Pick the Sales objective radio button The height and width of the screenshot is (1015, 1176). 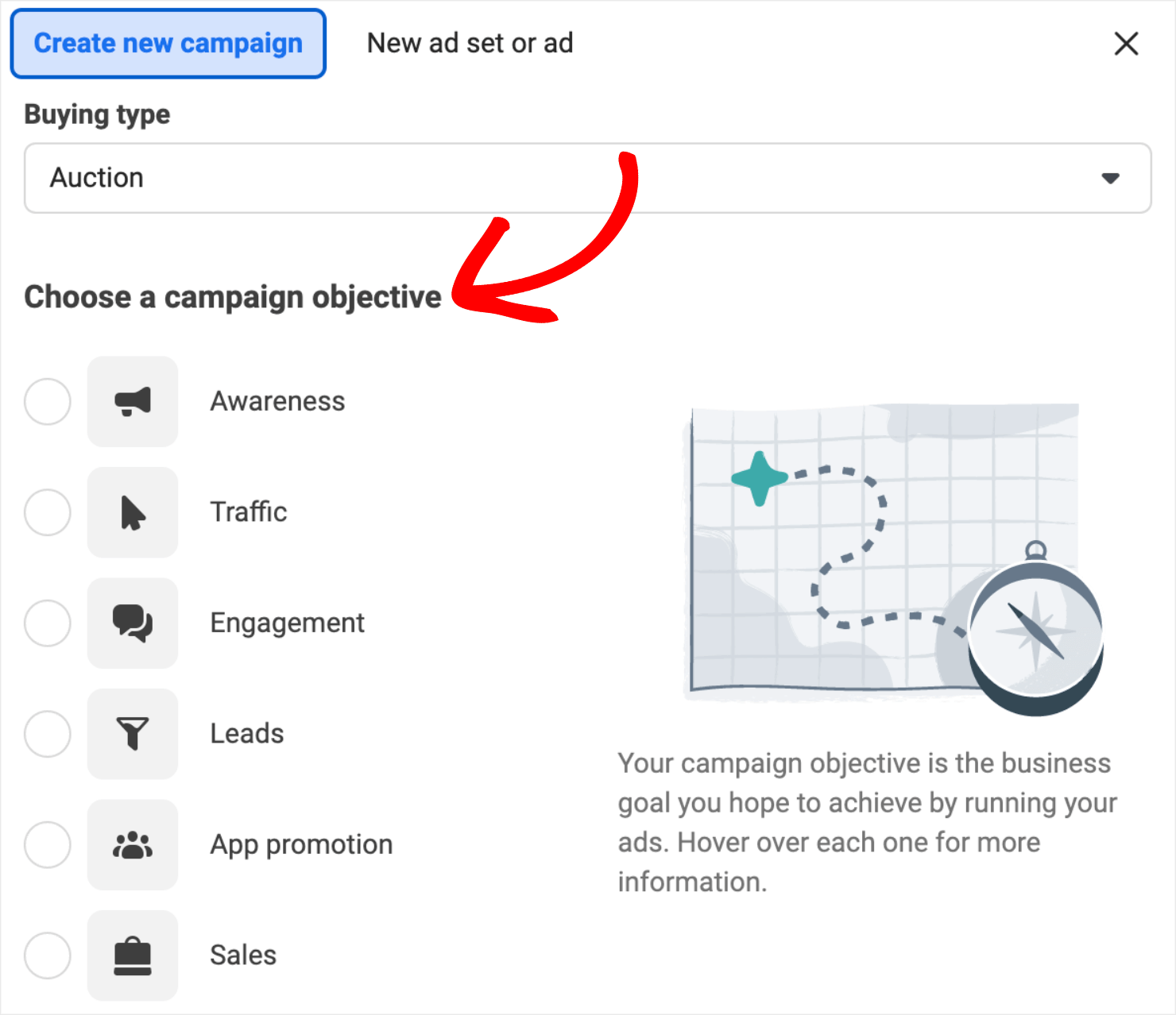pyautogui.click(x=48, y=955)
